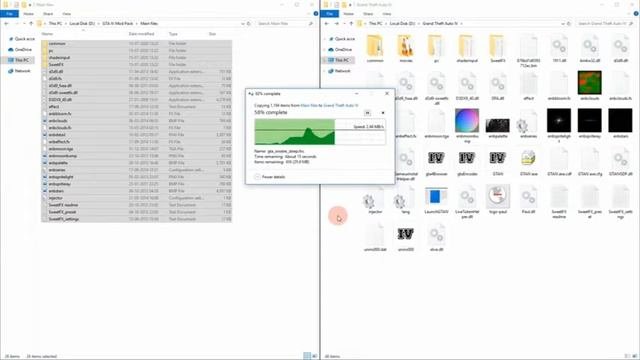Sort by Date modified column header
This screenshot has height=360, width=640.
pyautogui.click(x=141, y=34)
